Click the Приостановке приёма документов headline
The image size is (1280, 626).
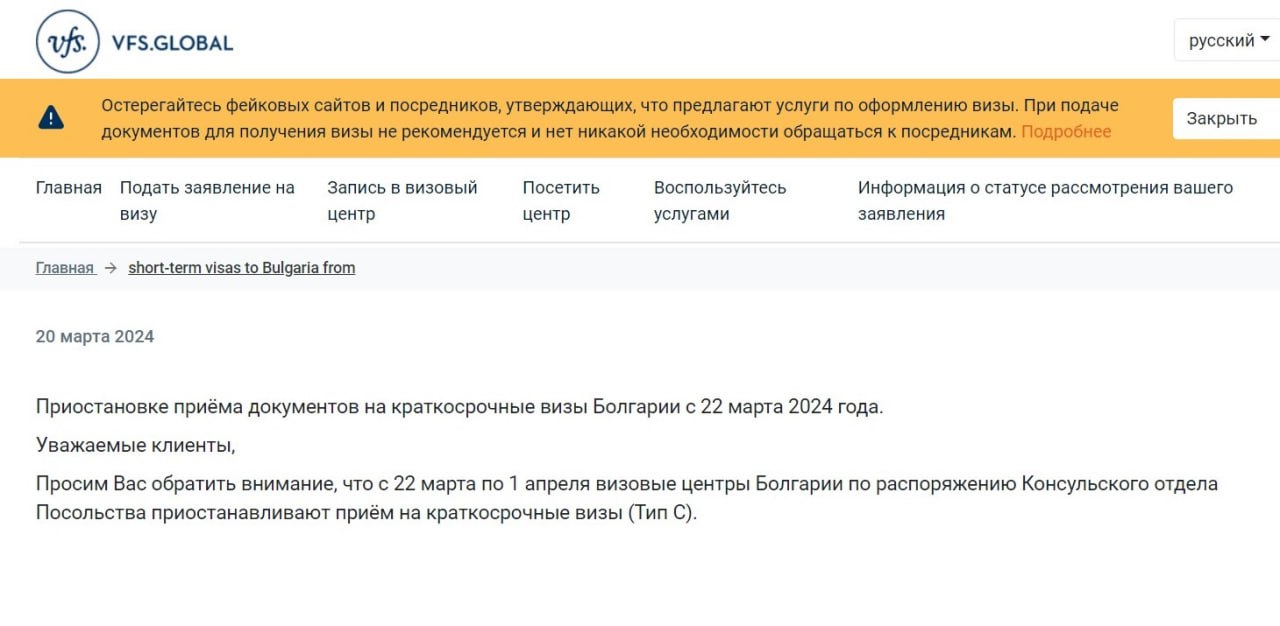[460, 407]
